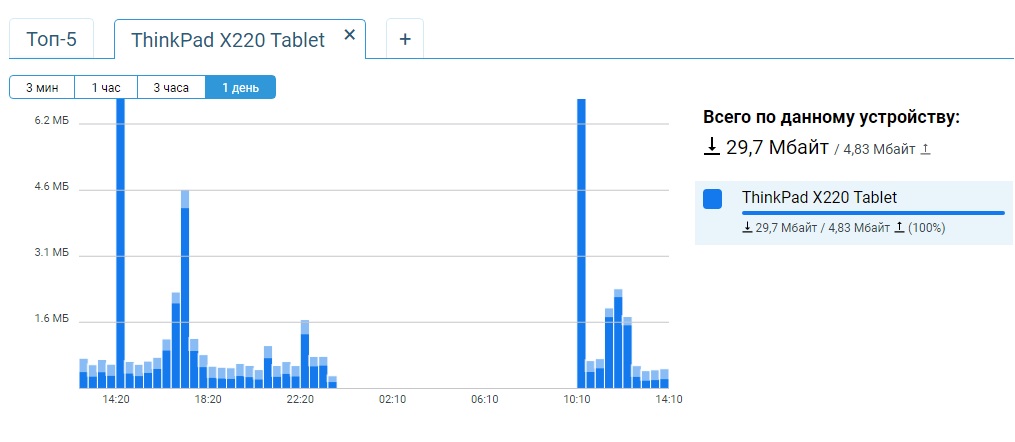This screenshot has width=1015, height=442.
Task: Switch the chart to 1 час
Action: coord(106,88)
